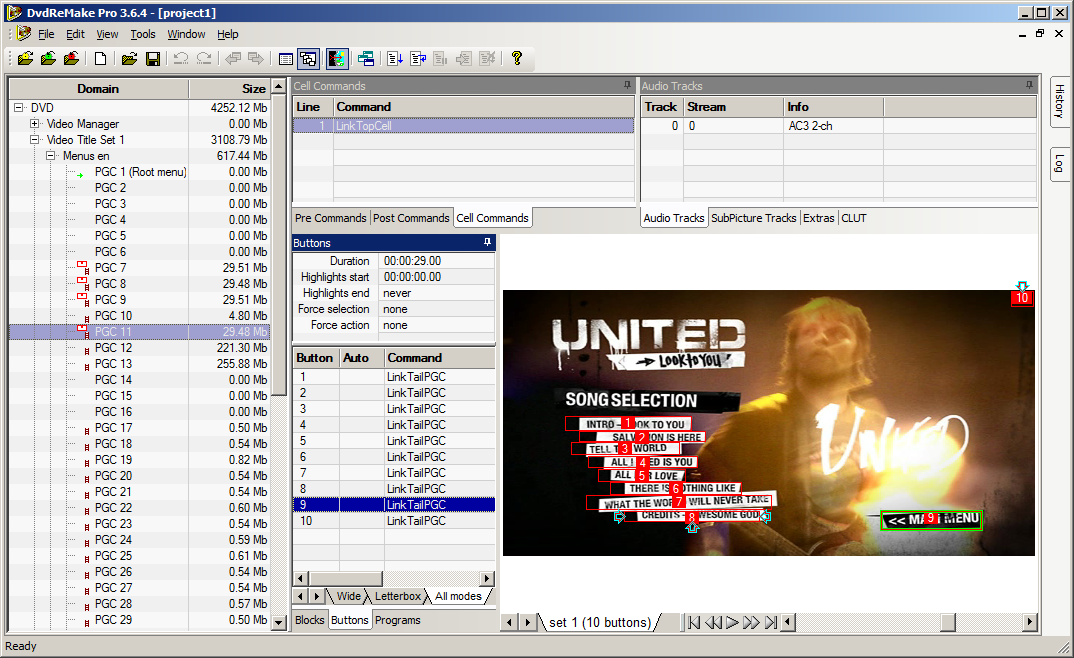
Task: Click the list with blue down-arrow icon
Action: 395,59
